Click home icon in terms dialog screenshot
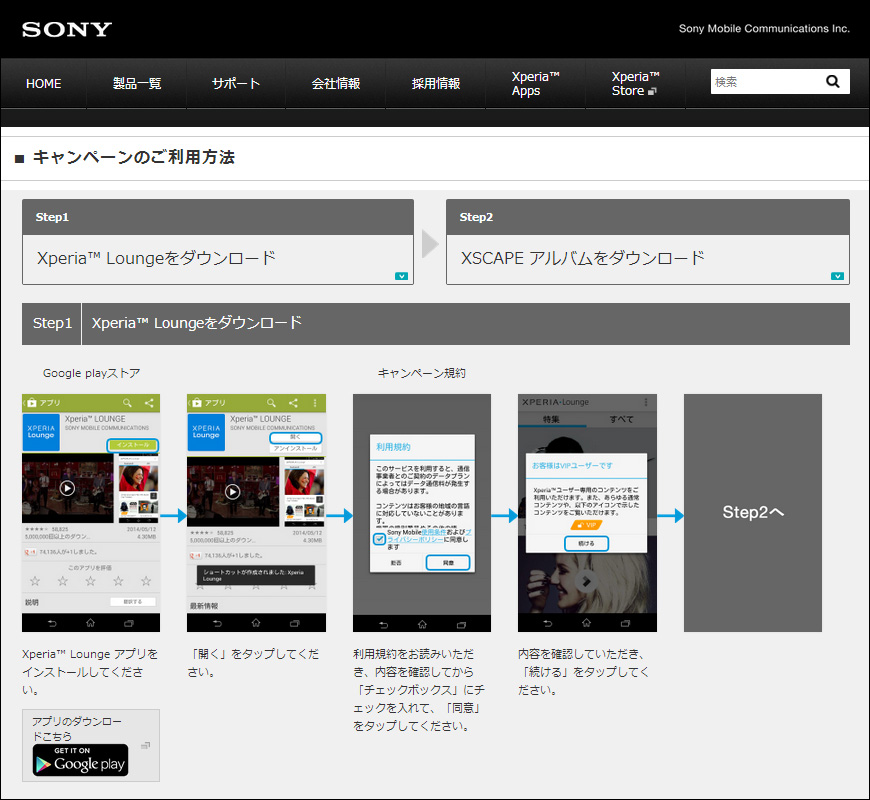The image size is (870, 800). [x=422, y=624]
